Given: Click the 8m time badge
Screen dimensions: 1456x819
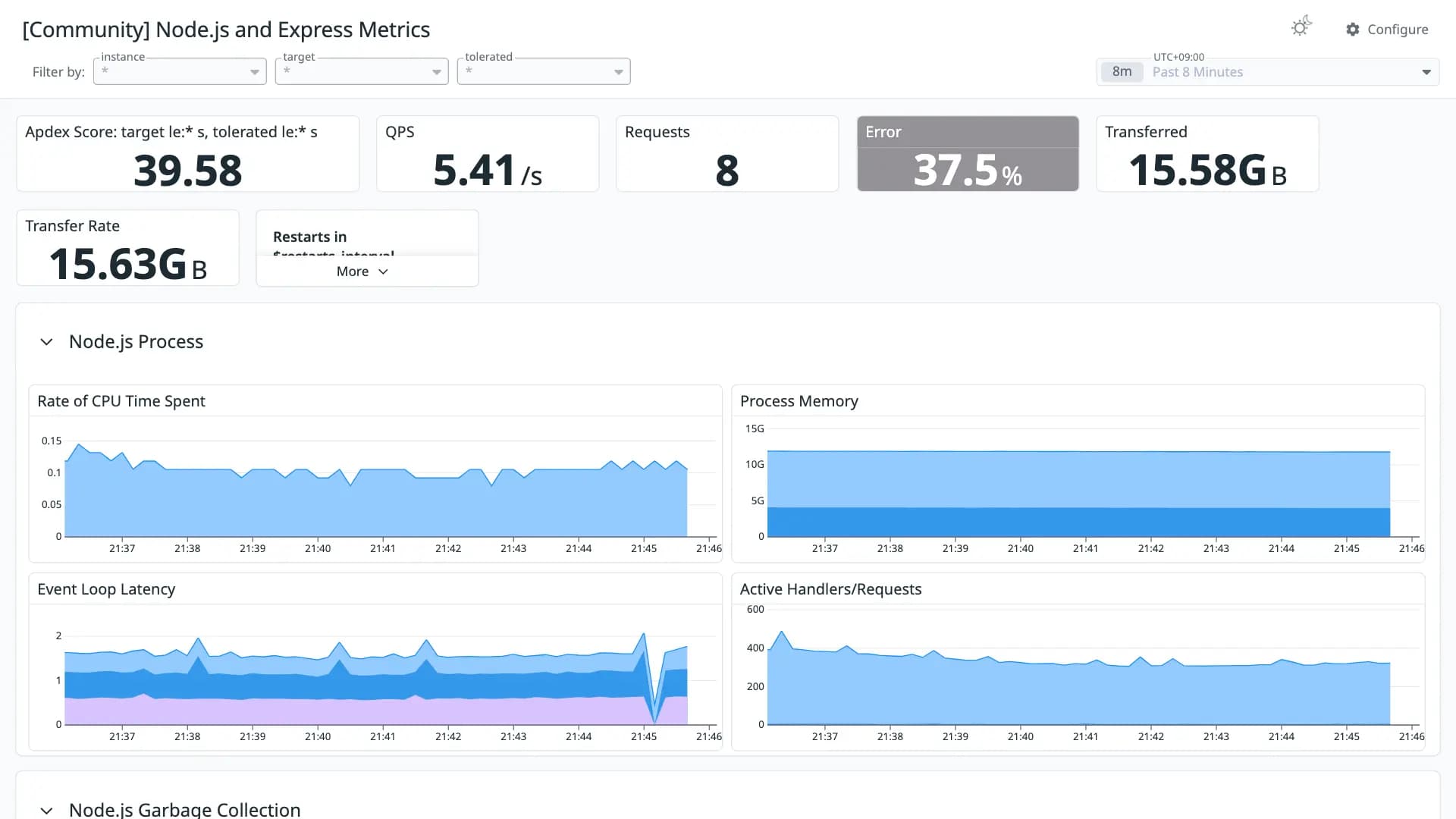Looking at the screenshot, I should pyautogui.click(x=1122, y=72).
